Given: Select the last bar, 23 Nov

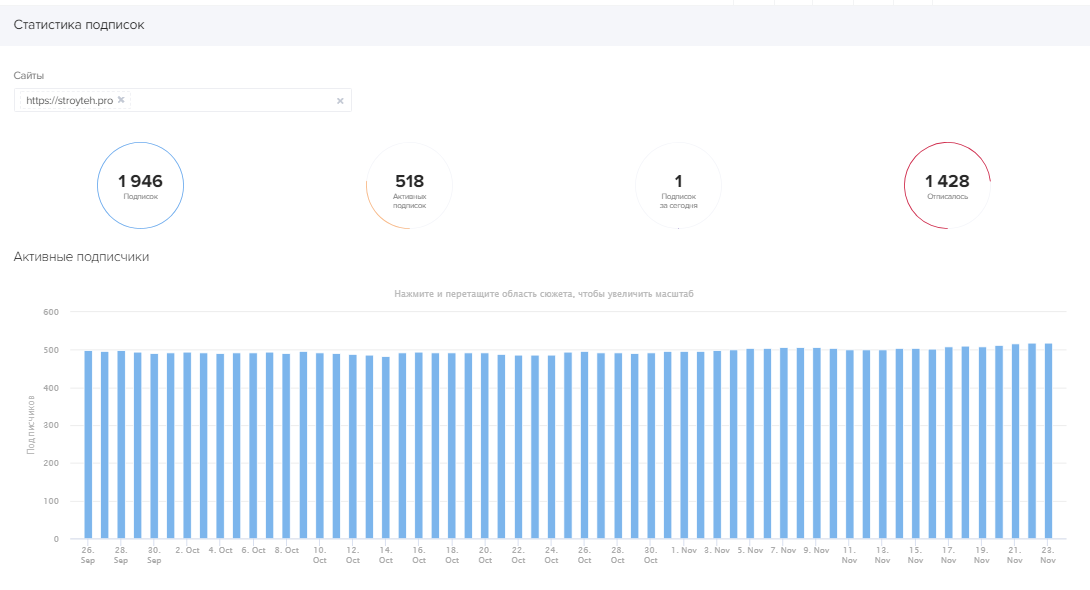Looking at the screenshot, I should [1048, 442].
